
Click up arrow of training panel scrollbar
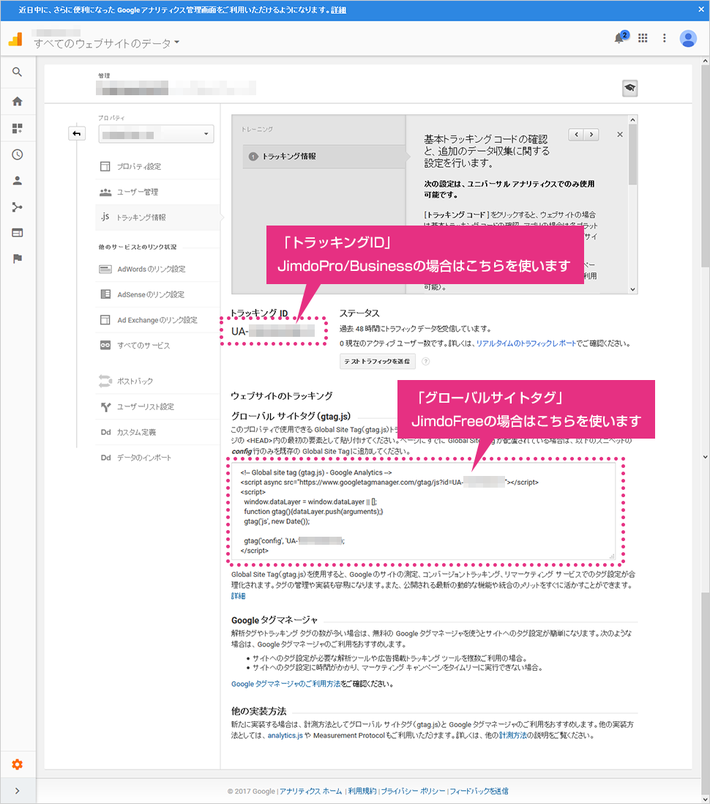[633, 119]
